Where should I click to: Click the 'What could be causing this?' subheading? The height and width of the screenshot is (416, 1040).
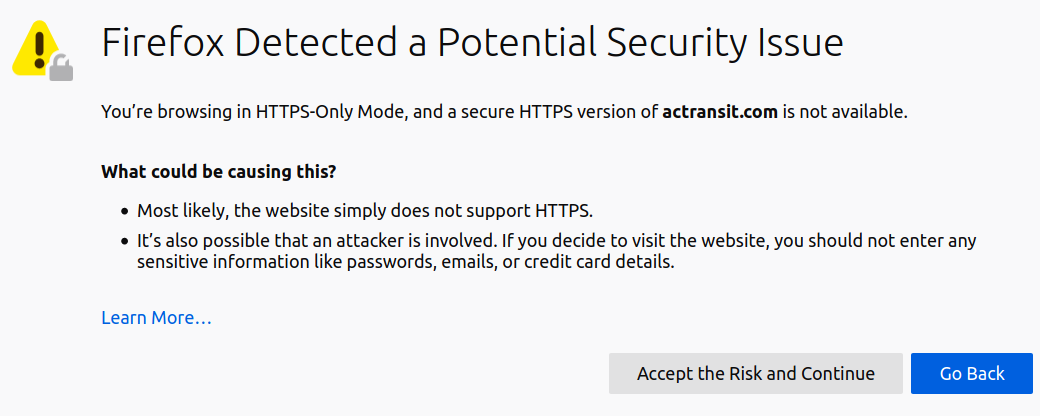point(218,171)
